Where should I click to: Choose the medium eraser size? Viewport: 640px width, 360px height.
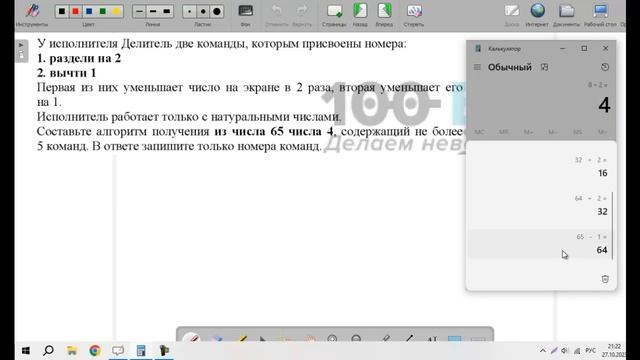(203, 11)
